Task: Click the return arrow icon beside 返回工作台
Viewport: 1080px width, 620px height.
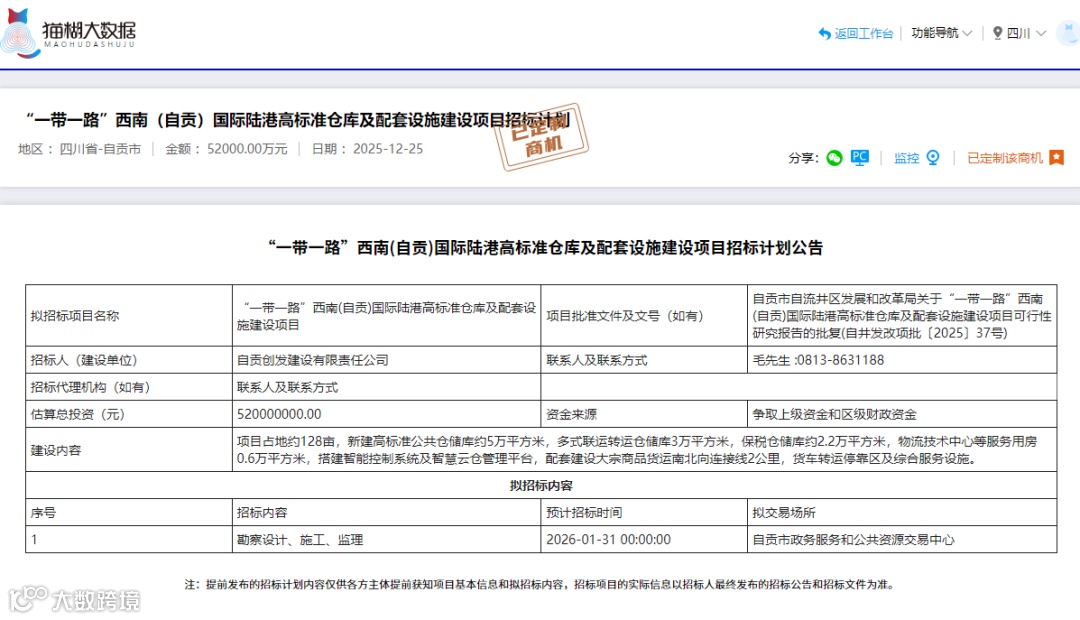Action: tap(824, 33)
